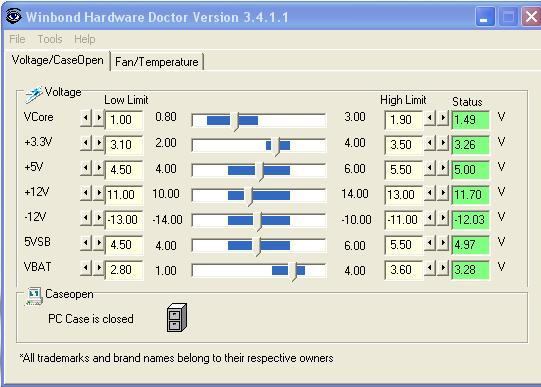The image size is (541, 387).
Task: Open the File menu
Action: coord(17,39)
